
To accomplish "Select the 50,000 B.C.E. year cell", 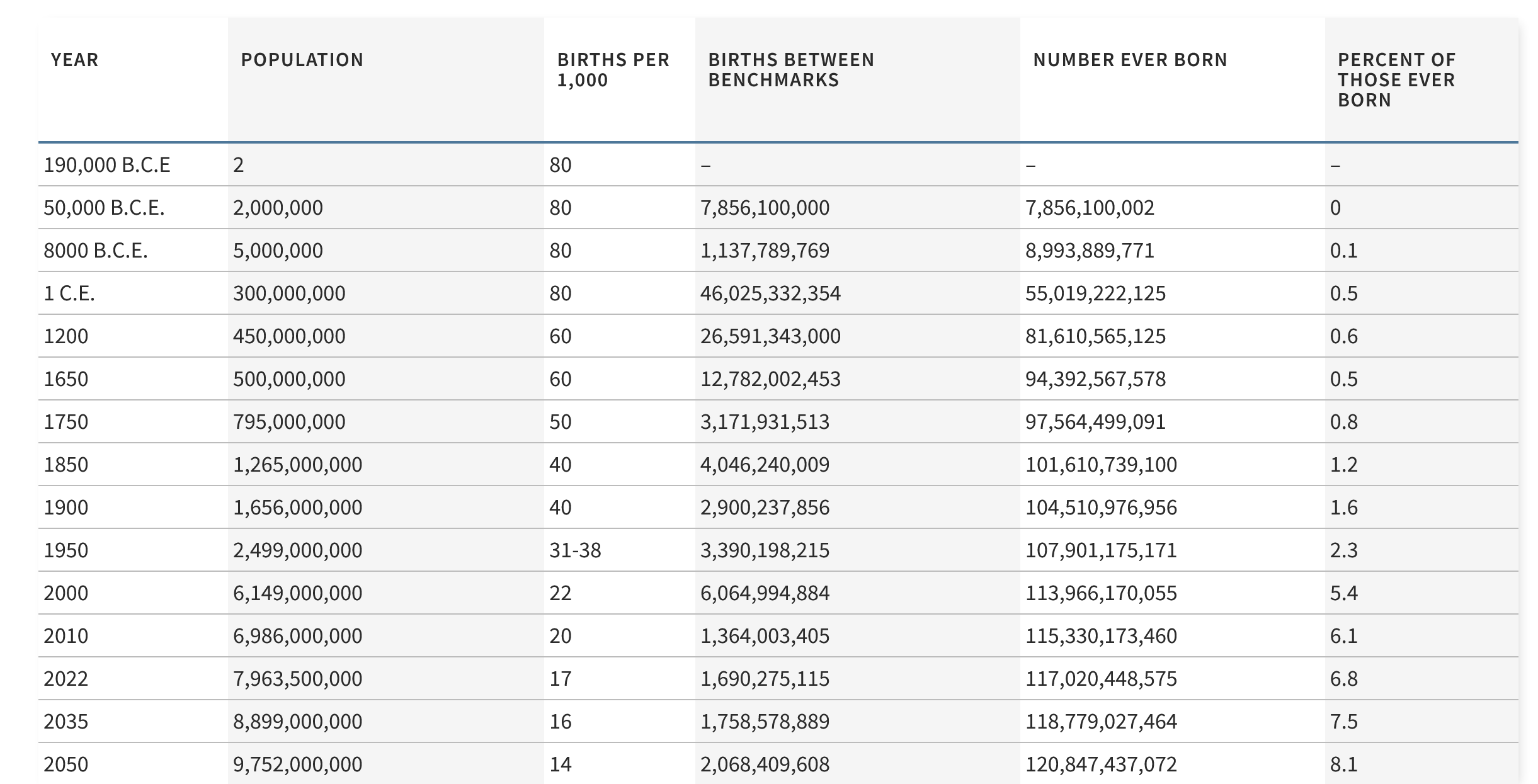I will coord(105,208).
